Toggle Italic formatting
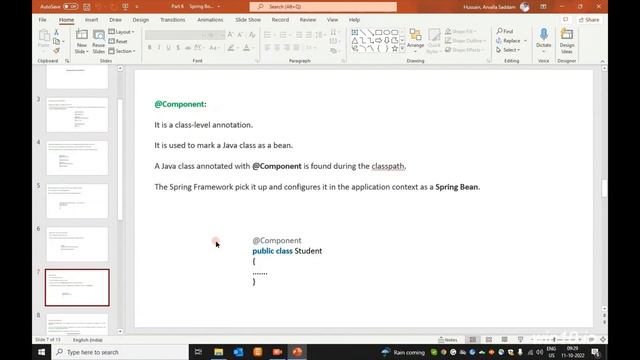 159,48
